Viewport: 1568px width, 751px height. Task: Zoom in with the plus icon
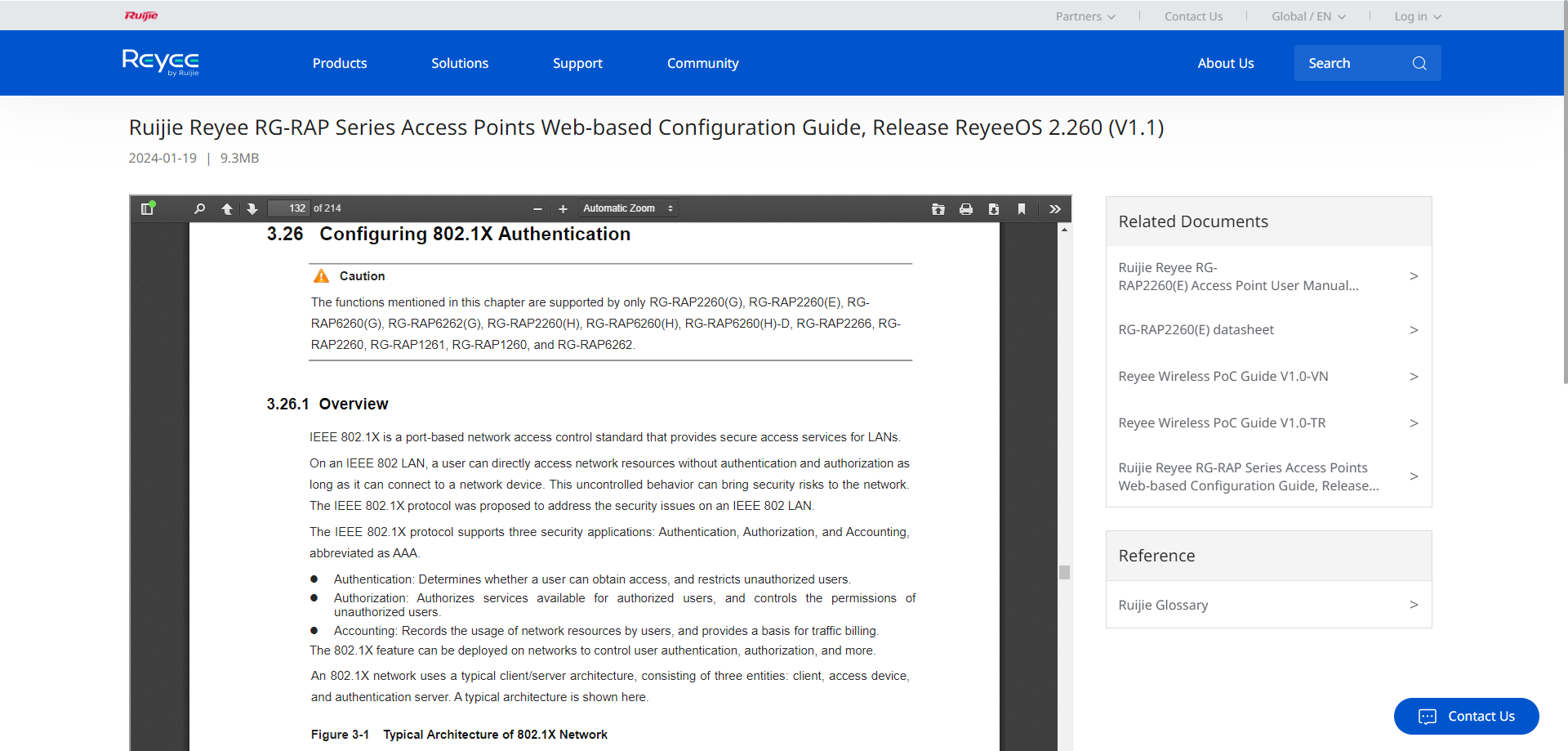point(563,209)
